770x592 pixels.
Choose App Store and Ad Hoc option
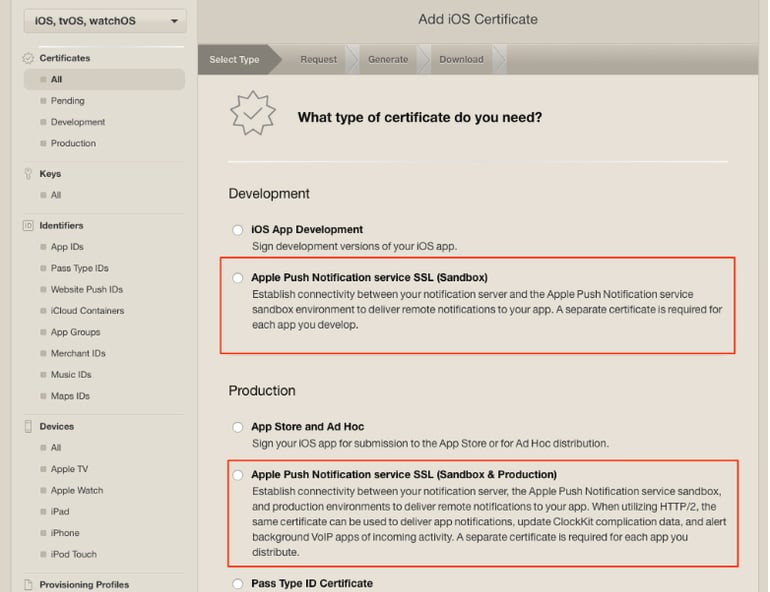pyautogui.click(x=237, y=427)
